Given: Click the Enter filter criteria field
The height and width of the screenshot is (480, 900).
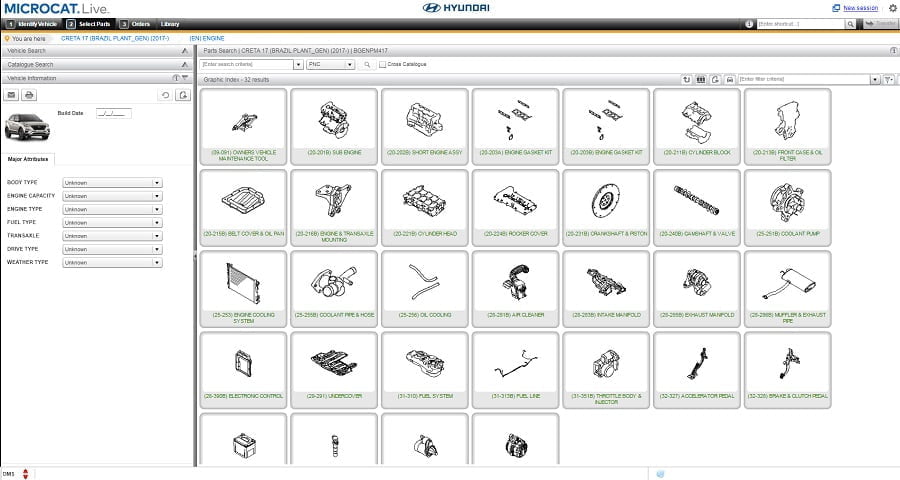Looking at the screenshot, I should pos(804,79).
